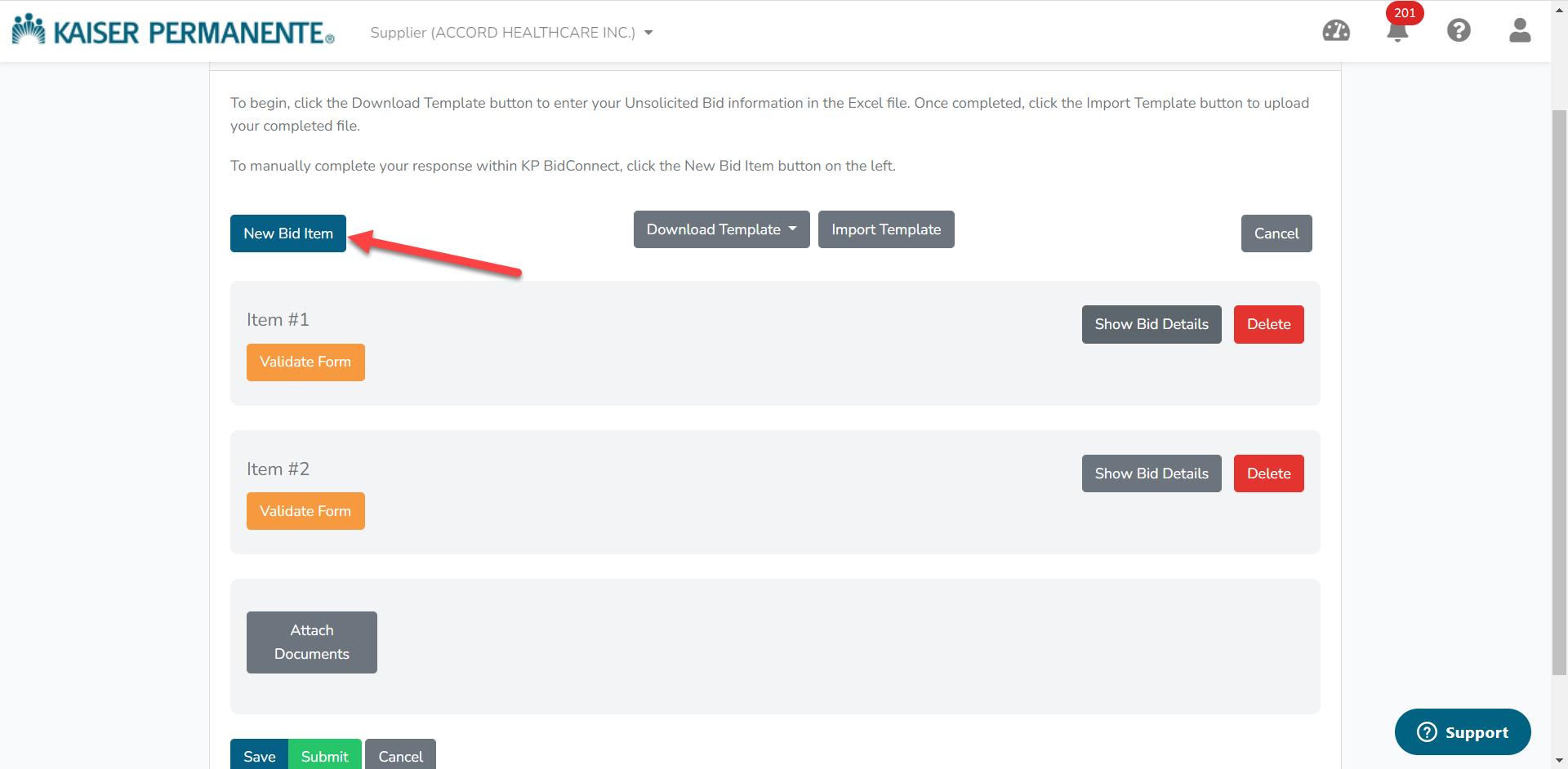Open help using the question mark icon

click(1459, 31)
